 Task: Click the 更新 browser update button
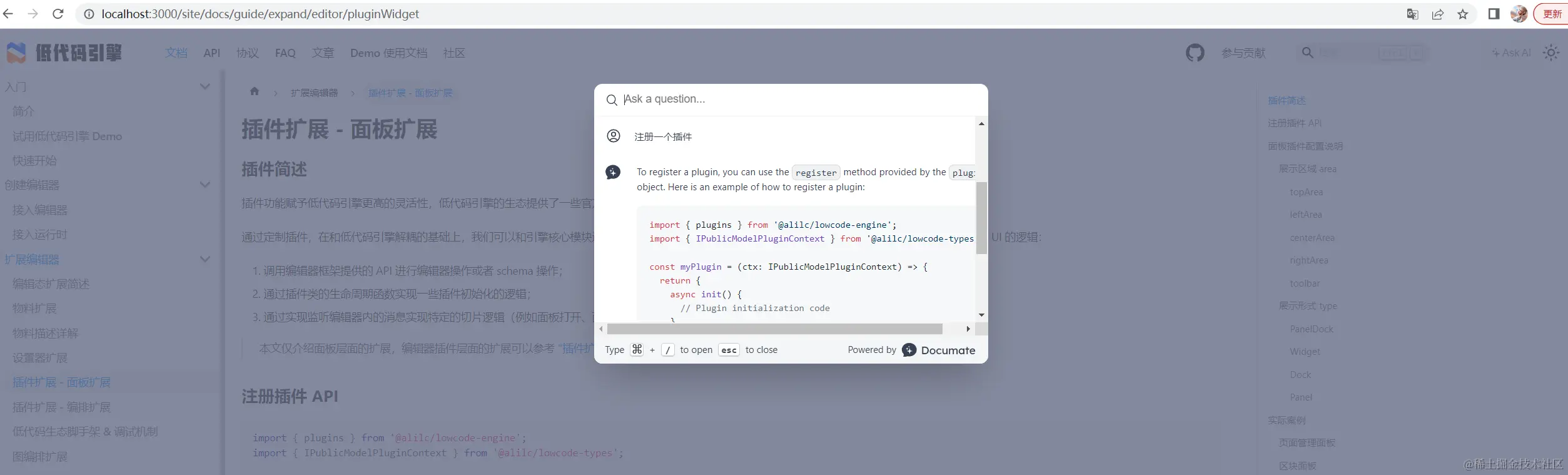coord(1552,14)
